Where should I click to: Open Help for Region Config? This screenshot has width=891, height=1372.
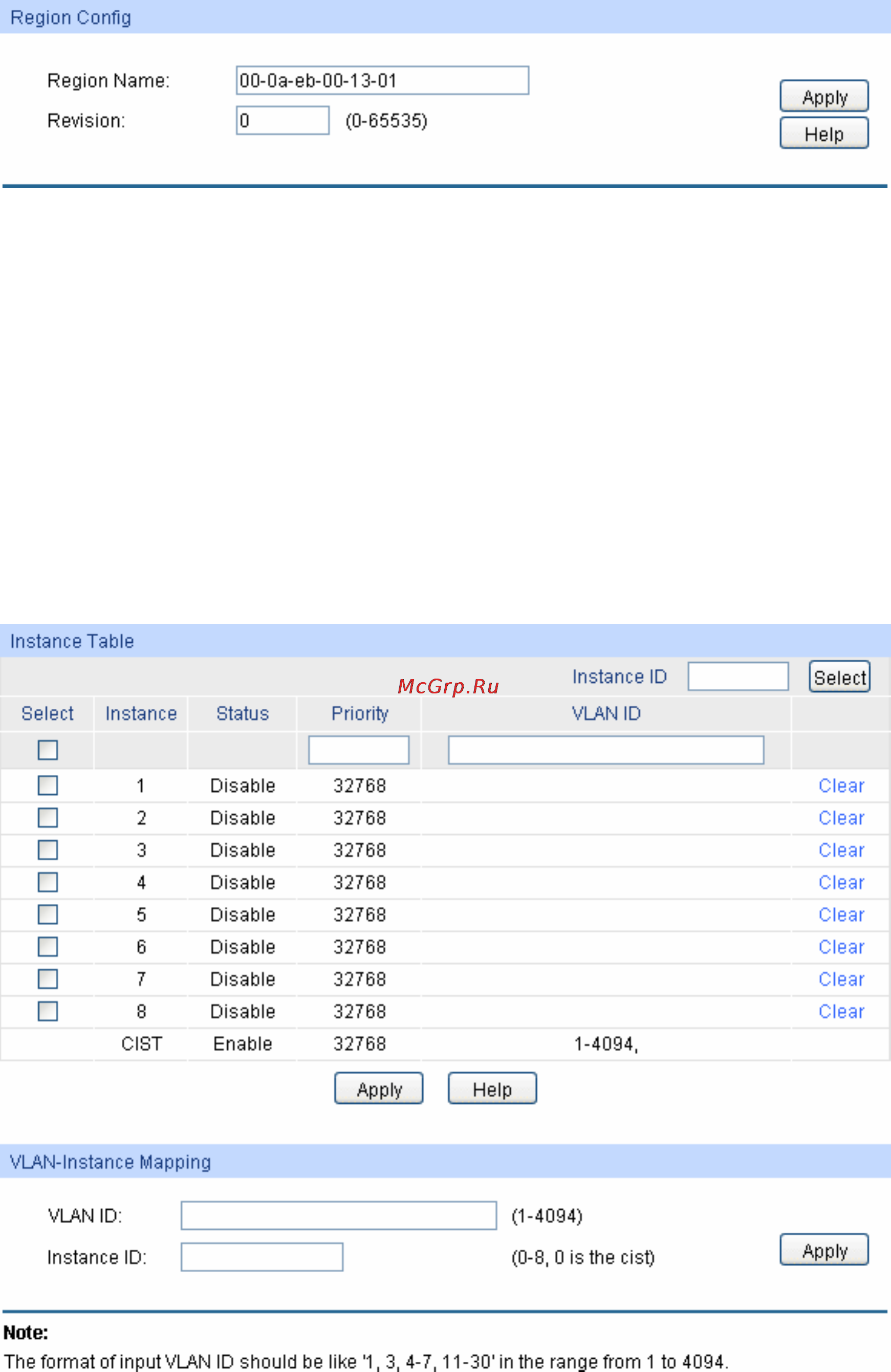(824, 133)
